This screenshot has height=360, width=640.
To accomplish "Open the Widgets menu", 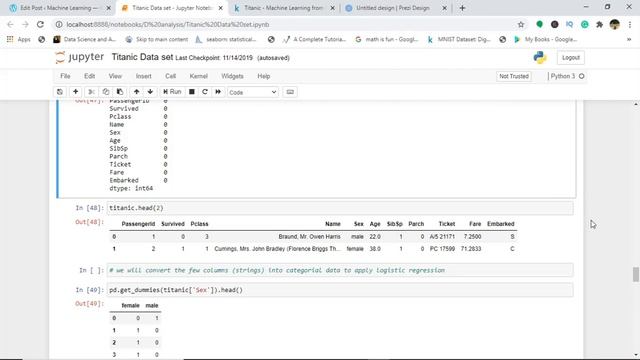I will point(232,76).
